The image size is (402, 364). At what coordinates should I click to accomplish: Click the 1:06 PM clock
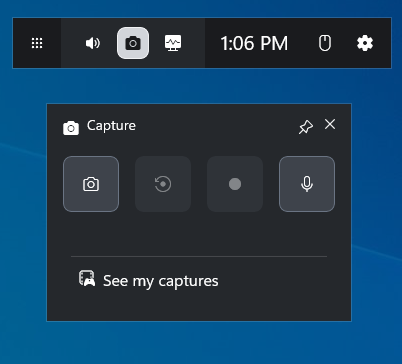(254, 43)
